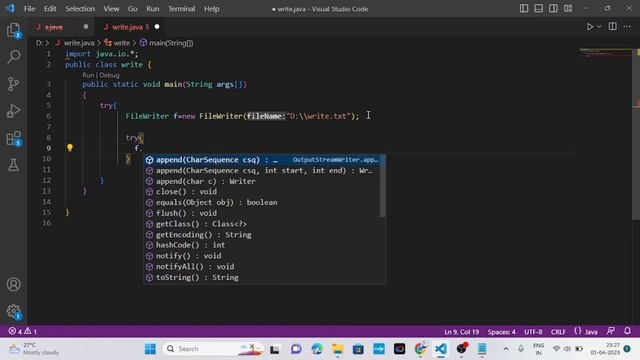The height and width of the screenshot is (360, 640).
Task: Click the Debug CodeLens above main
Action: [x=109, y=75]
